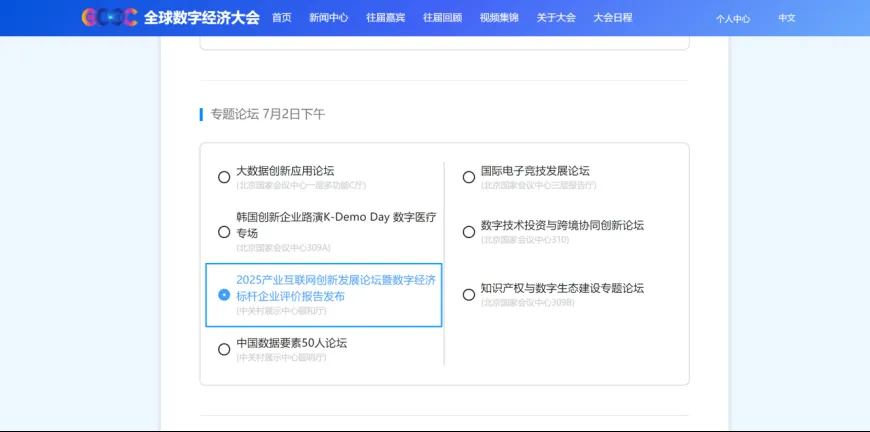Navigate to 往届回顾 section

point(442,18)
